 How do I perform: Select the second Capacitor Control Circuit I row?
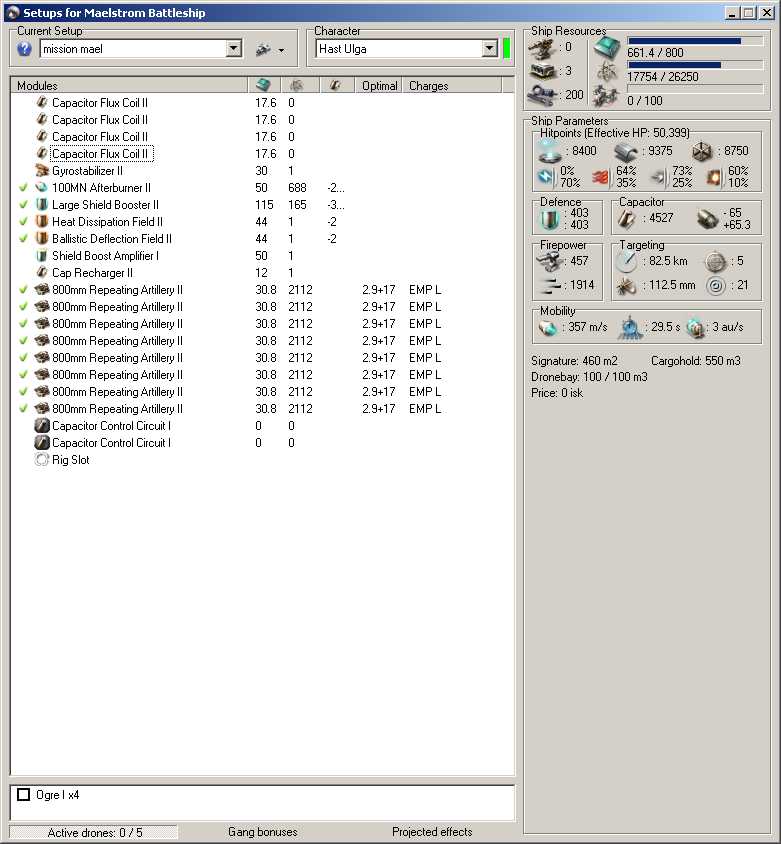(111, 442)
